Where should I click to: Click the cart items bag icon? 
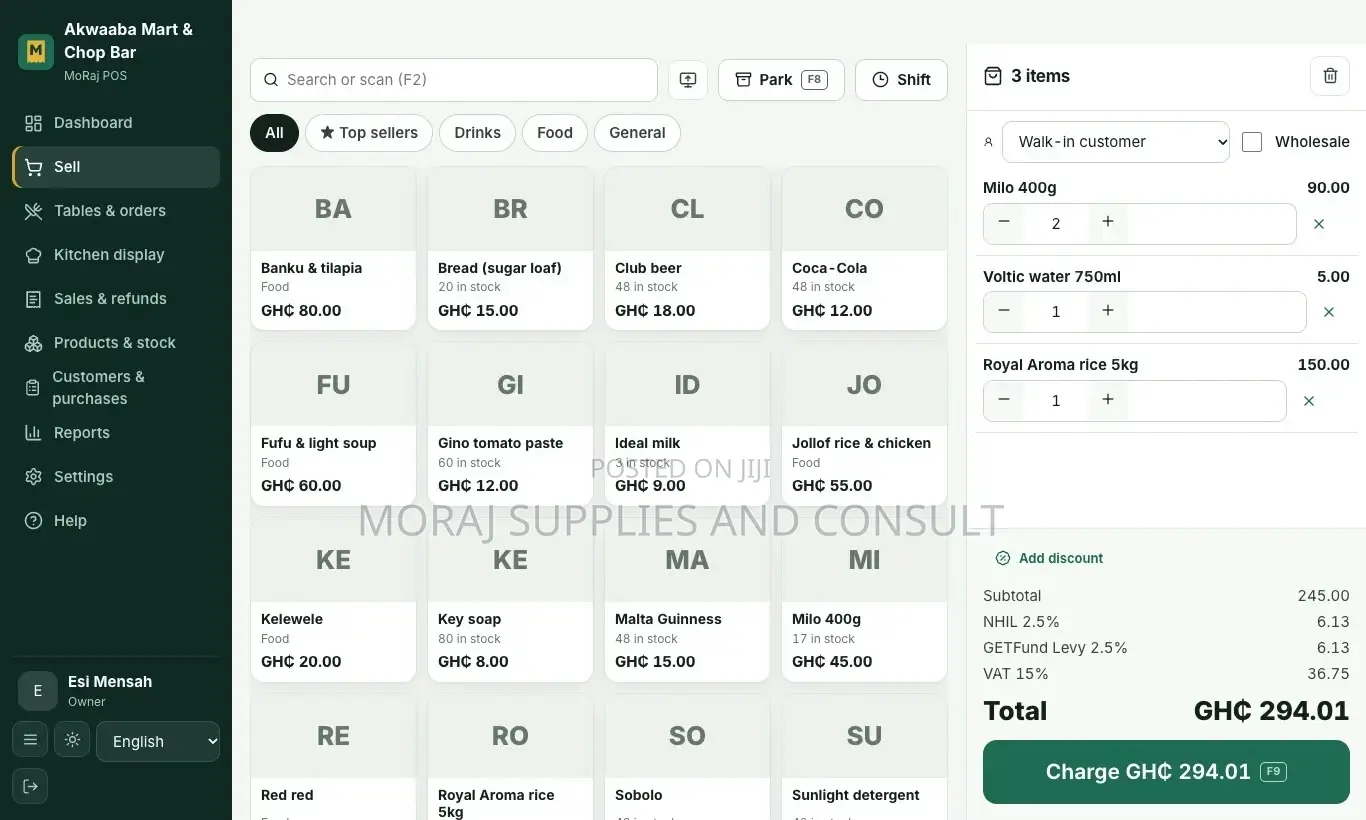(x=993, y=76)
